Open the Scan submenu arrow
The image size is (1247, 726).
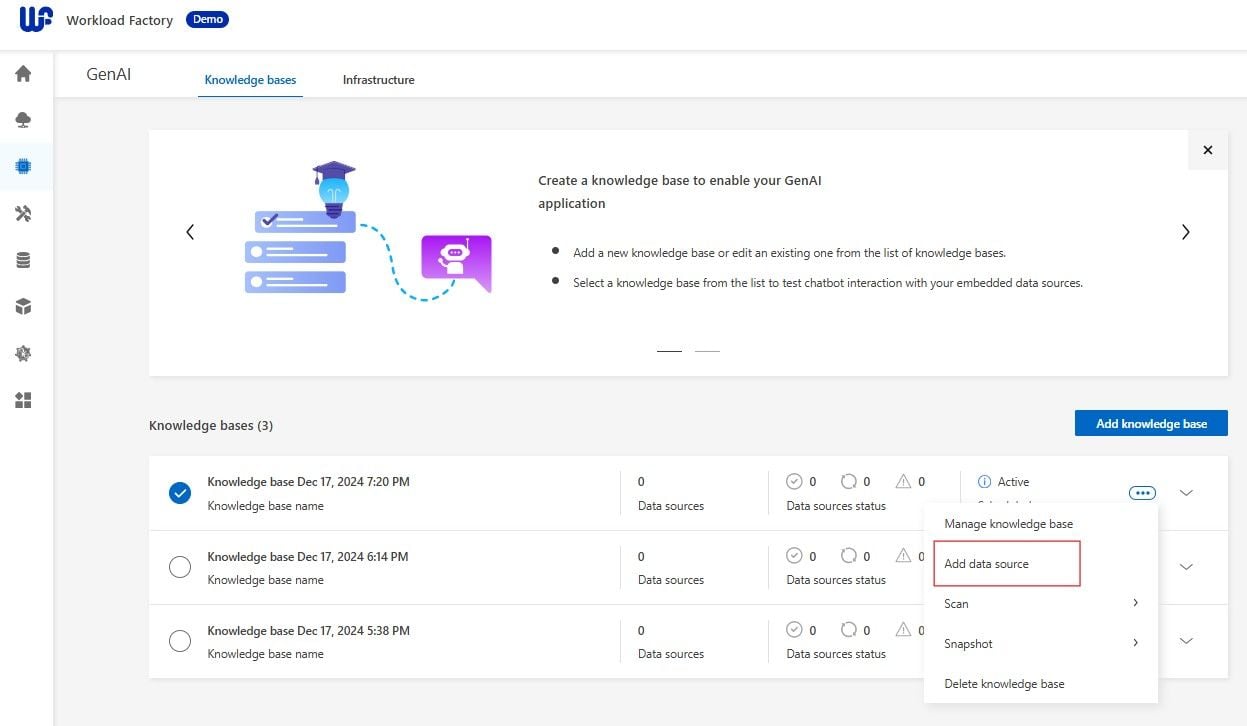(1135, 603)
